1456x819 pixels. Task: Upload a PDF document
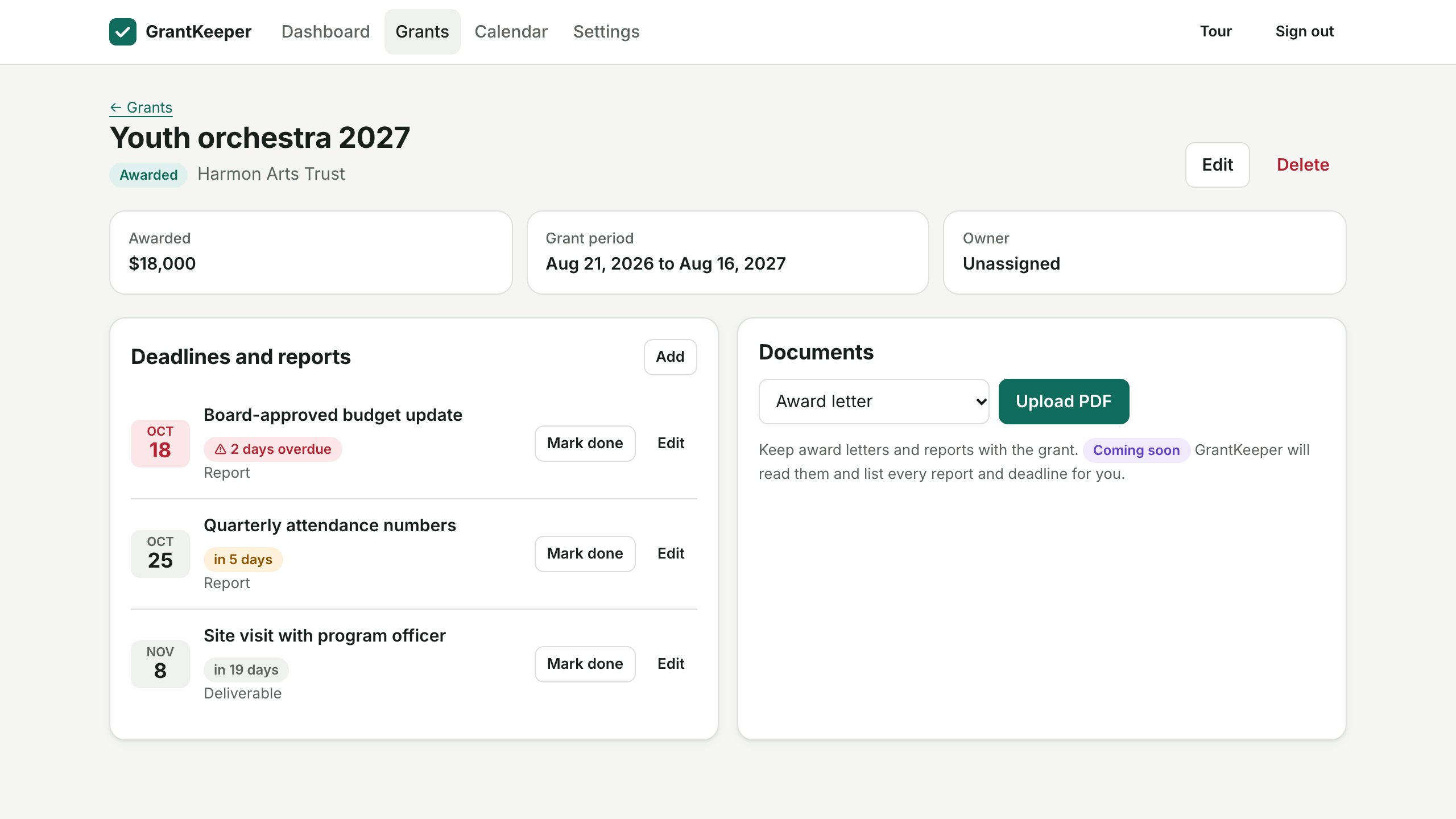[x=1064, y=402]
